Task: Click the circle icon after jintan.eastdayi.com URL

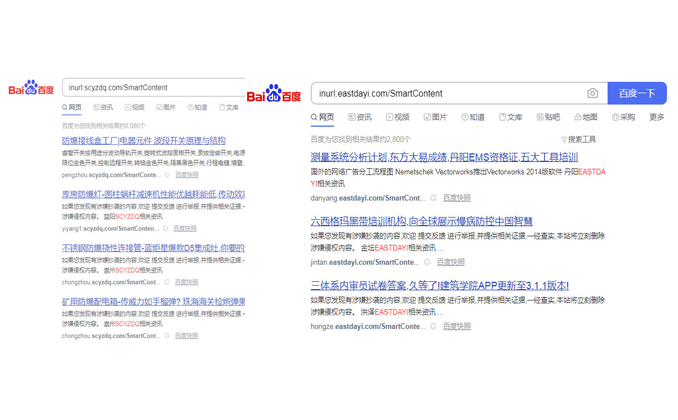Action: (x=427, y=262)
